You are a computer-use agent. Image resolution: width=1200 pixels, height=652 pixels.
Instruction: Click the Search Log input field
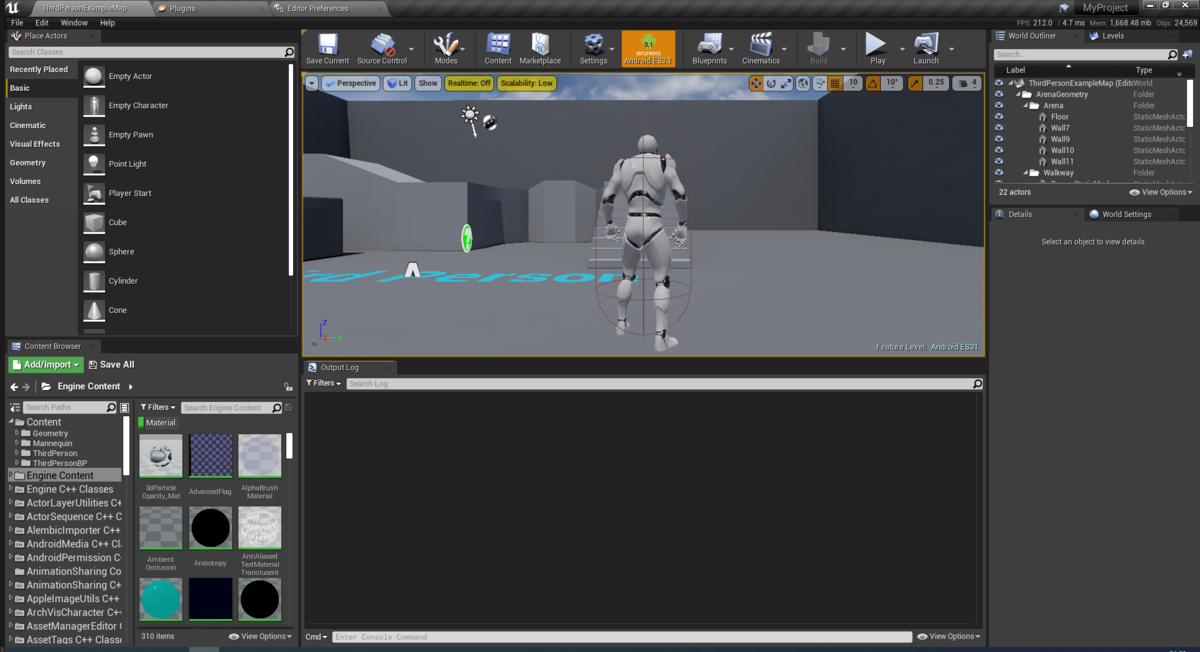click(x=665, y=384)
